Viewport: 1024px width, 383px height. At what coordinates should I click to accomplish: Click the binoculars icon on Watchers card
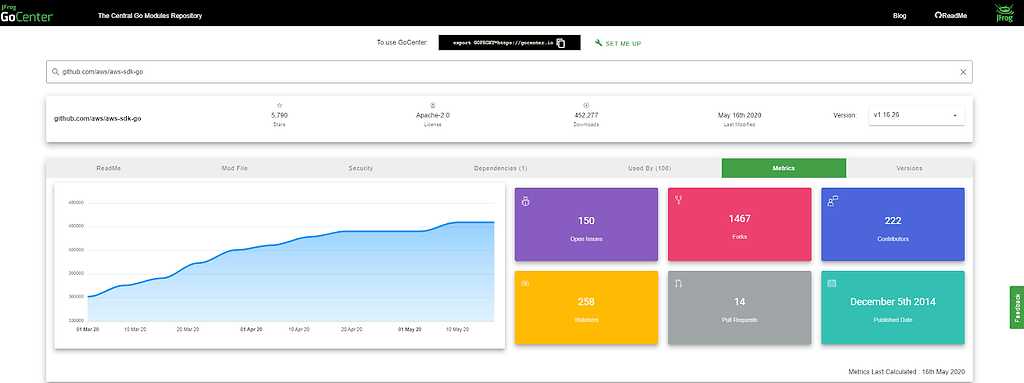(x=526, y=283)
